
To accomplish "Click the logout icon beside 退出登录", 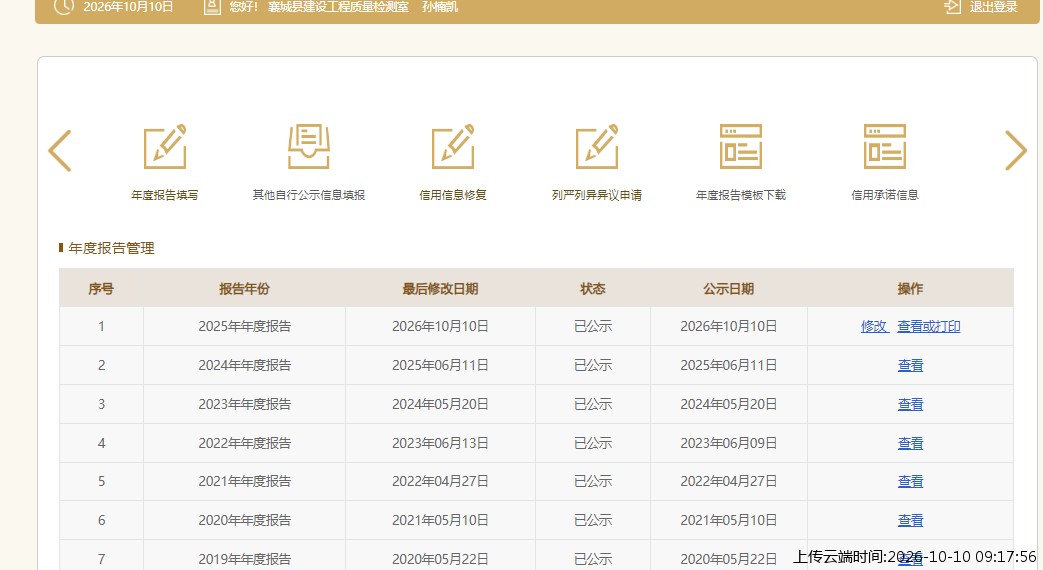I will tap(953, 7).
